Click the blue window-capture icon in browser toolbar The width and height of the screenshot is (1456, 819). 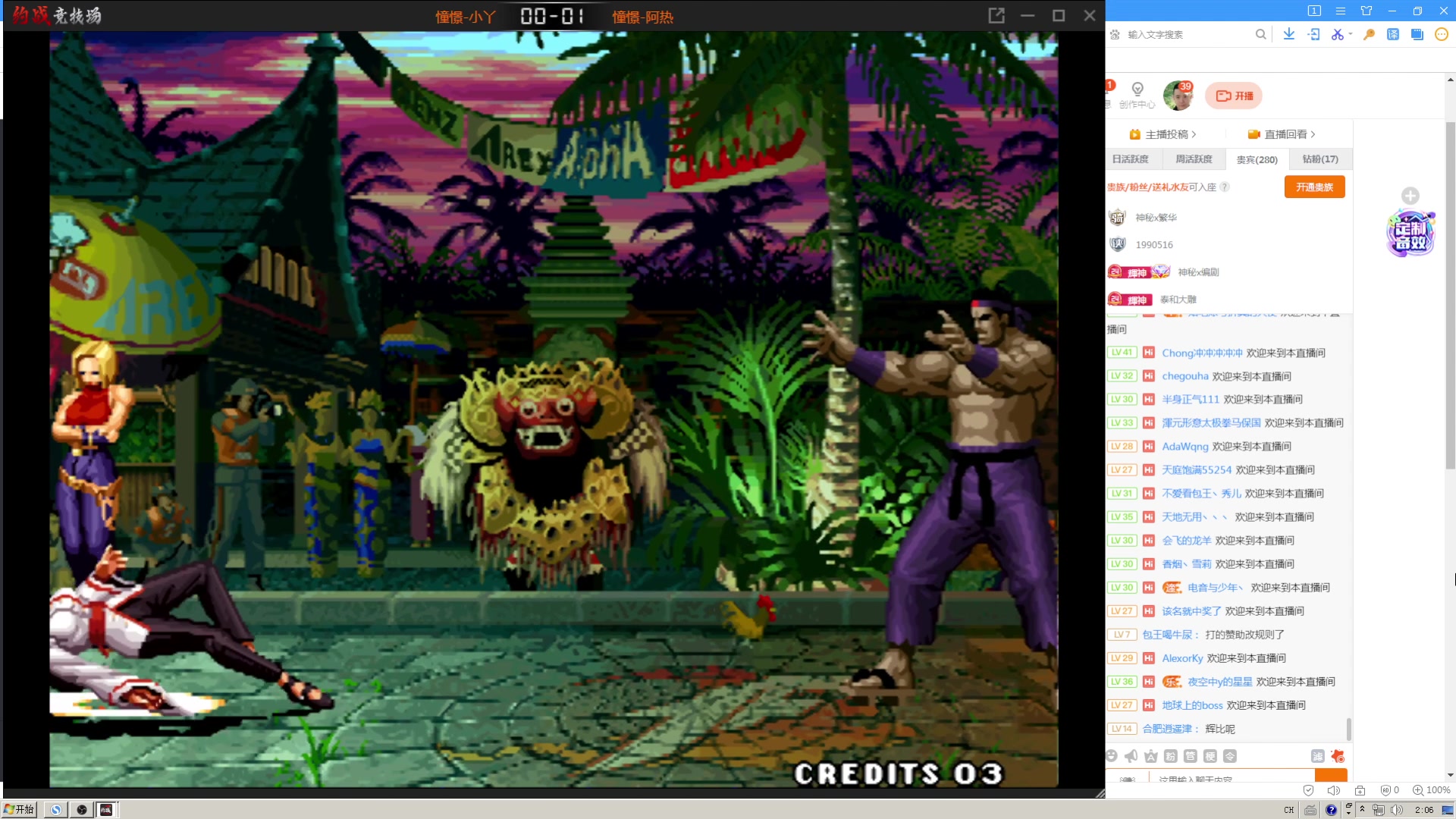click(1417, 34)
